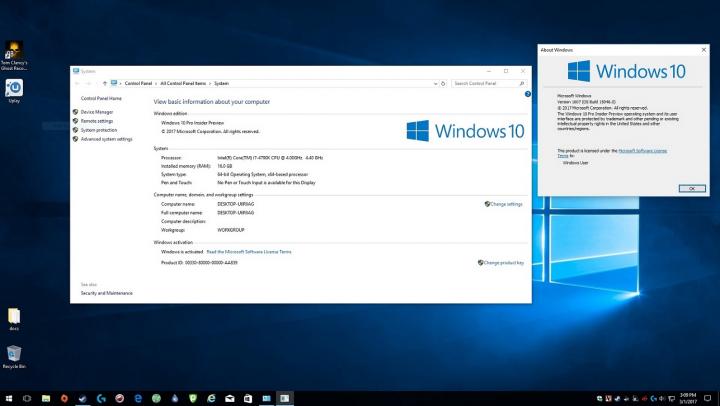Open the Action Center notification icon
720x406 pixels.
tap(708, 398)
